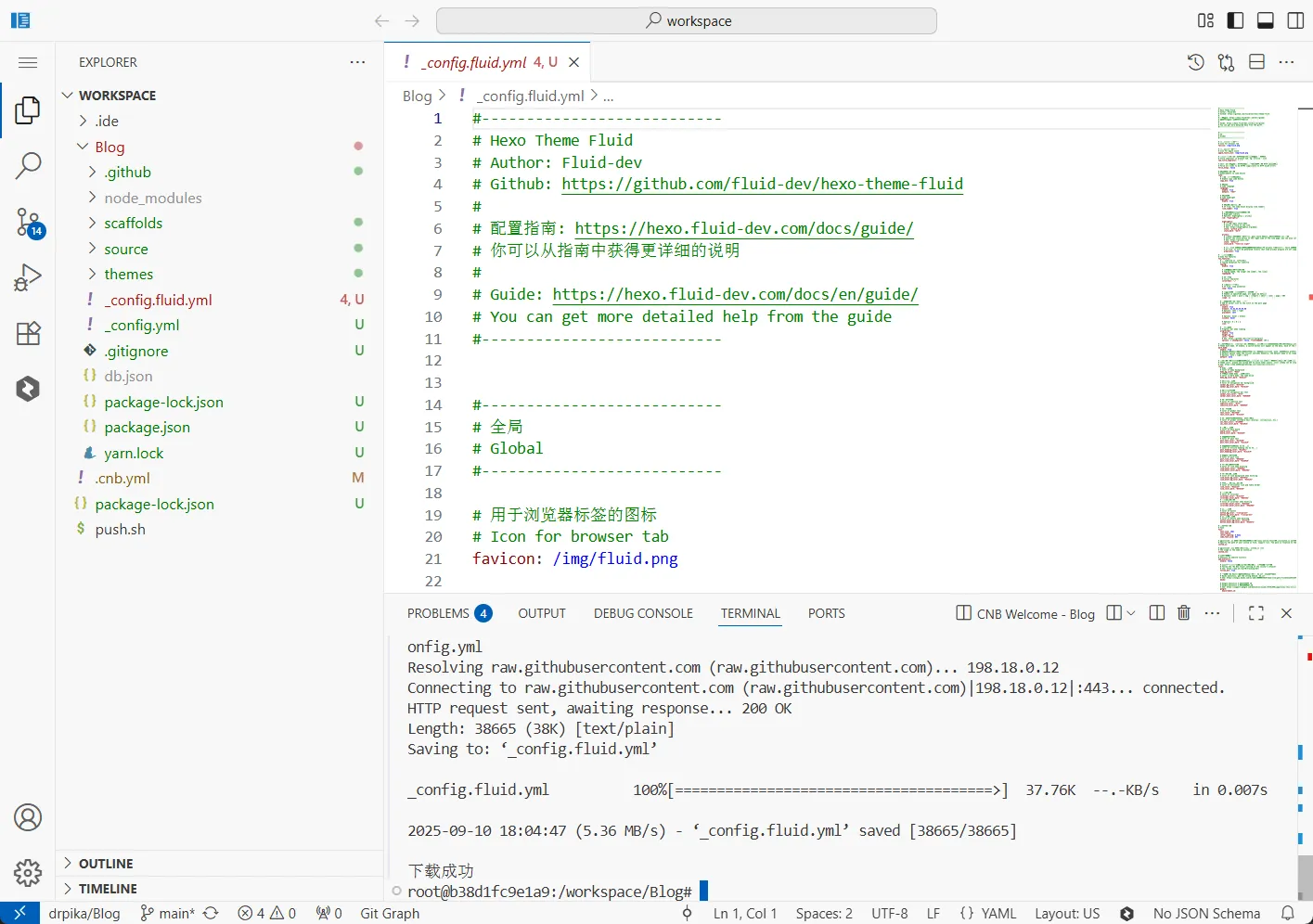The width and height of the screenshot is (1313, 924).
Task: Switch to the DEBUG CONSOLE tab
Action: [x=643, y=613]
